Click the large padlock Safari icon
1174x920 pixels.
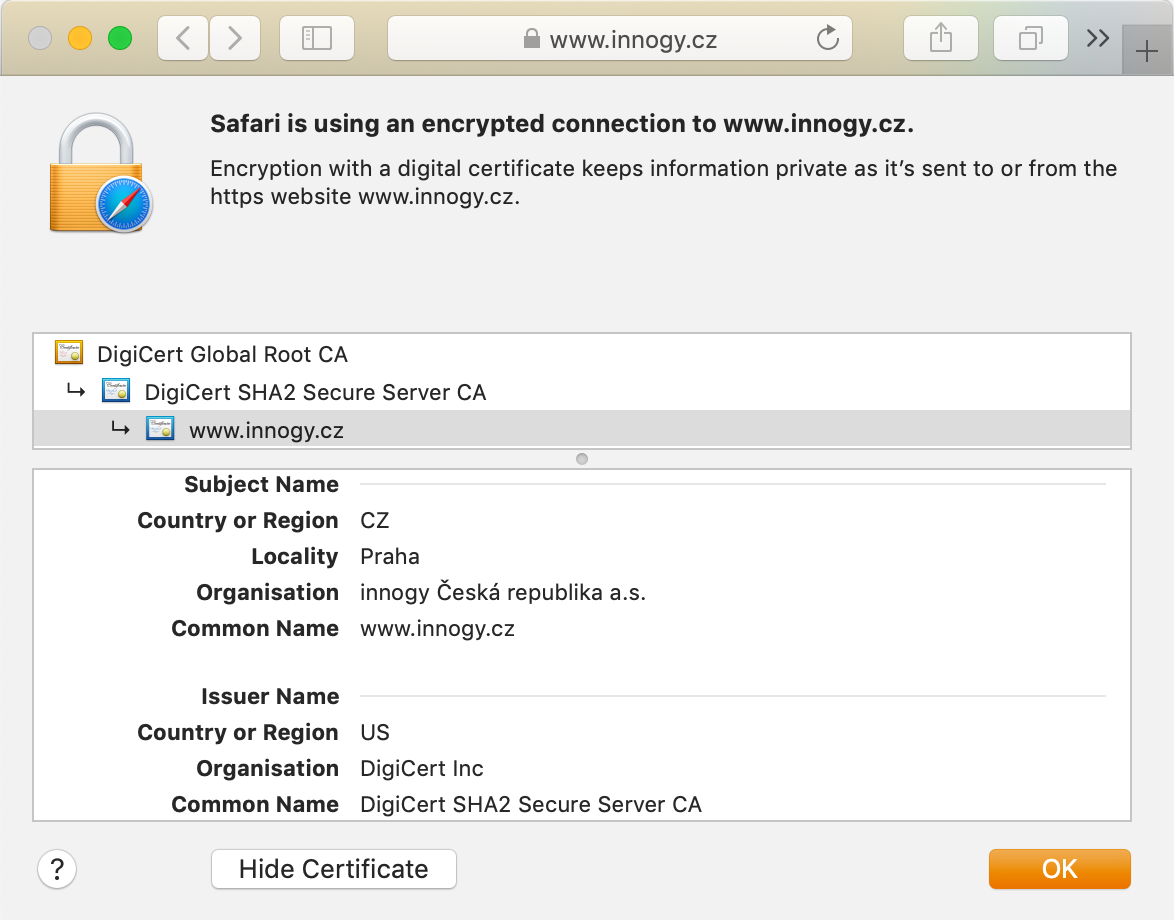click(x=101, y=173)
